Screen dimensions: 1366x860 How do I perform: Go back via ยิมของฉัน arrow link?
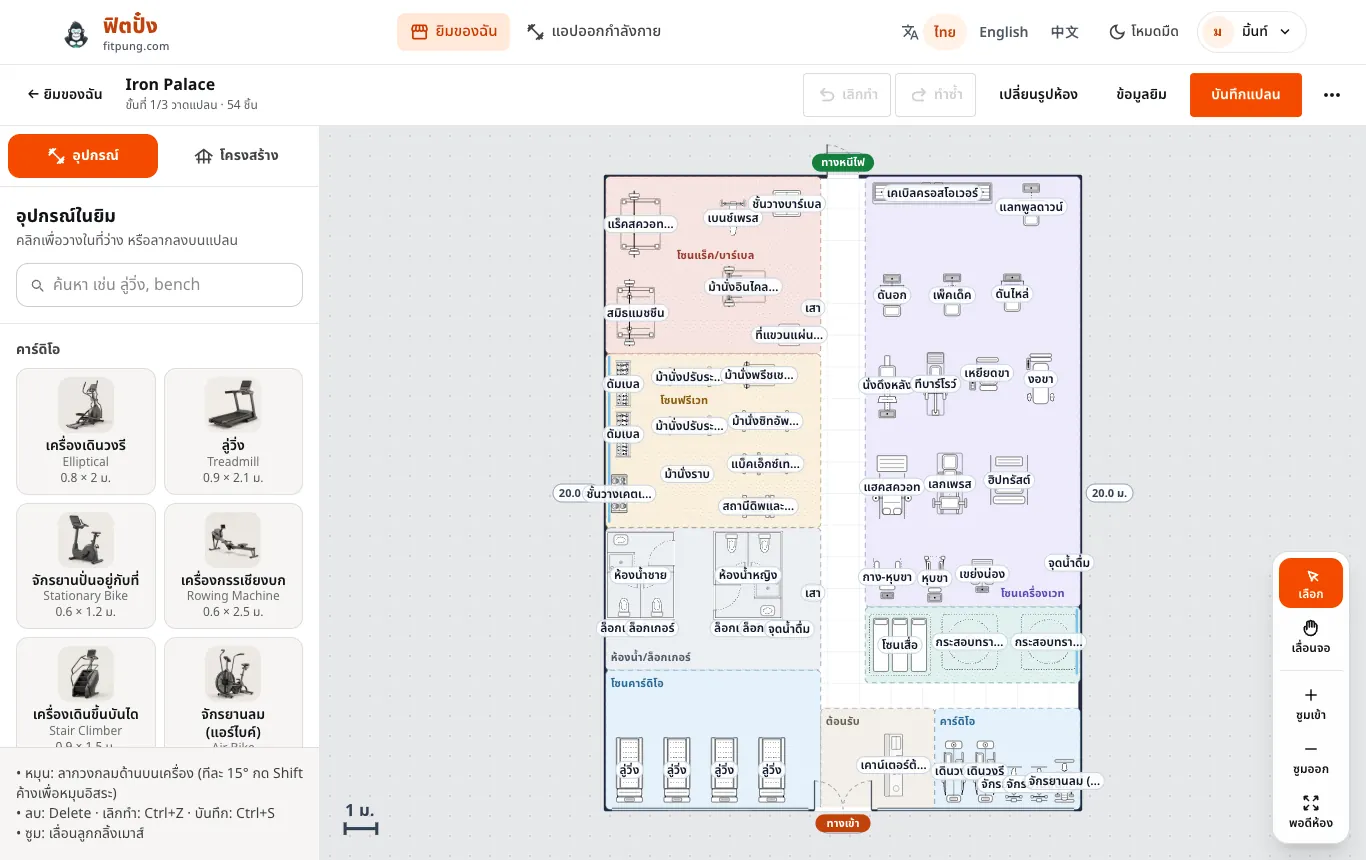[x=65, y=94]
